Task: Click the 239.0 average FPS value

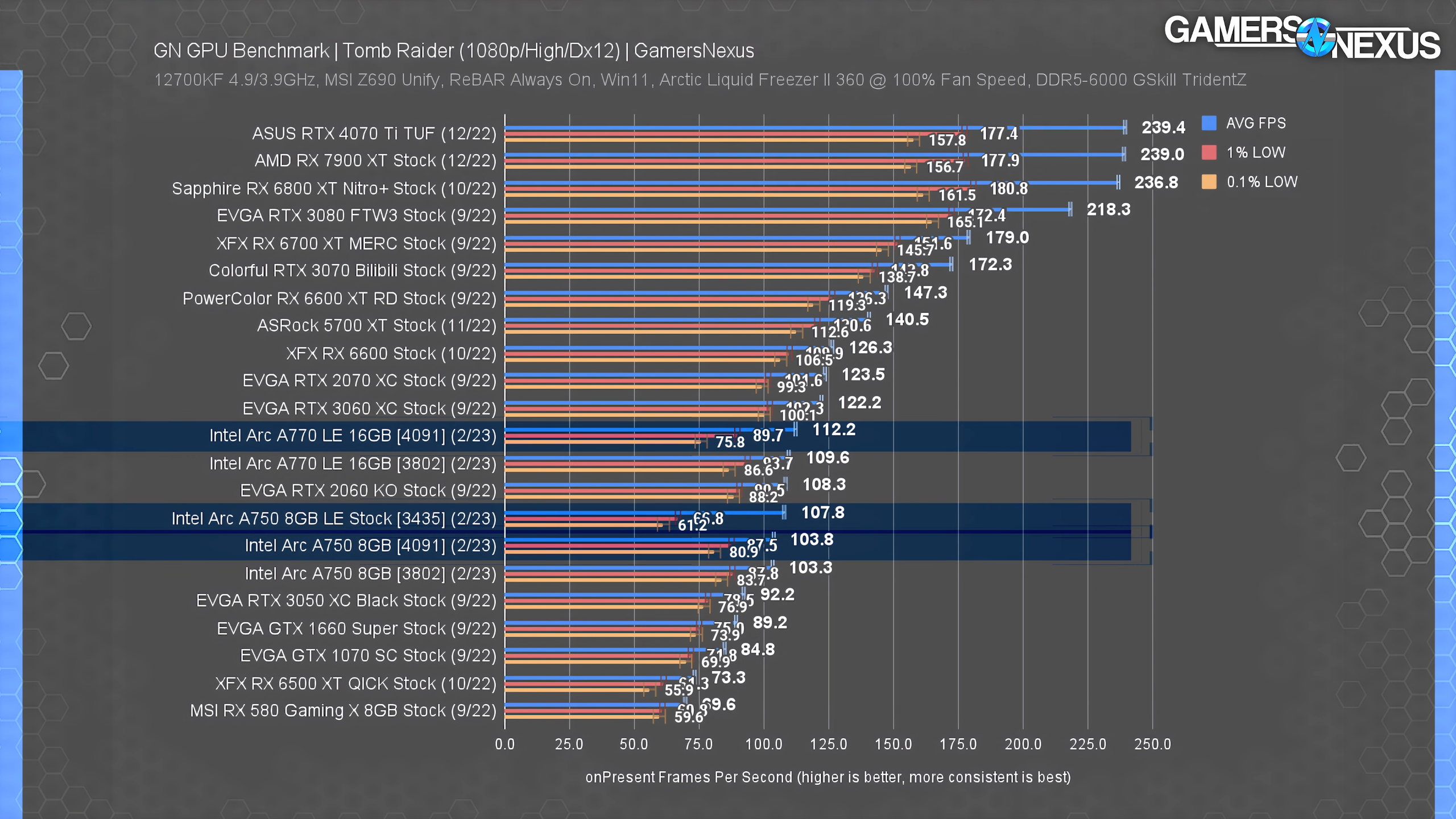Action: pyautogui.click(x=1162, y=154)
